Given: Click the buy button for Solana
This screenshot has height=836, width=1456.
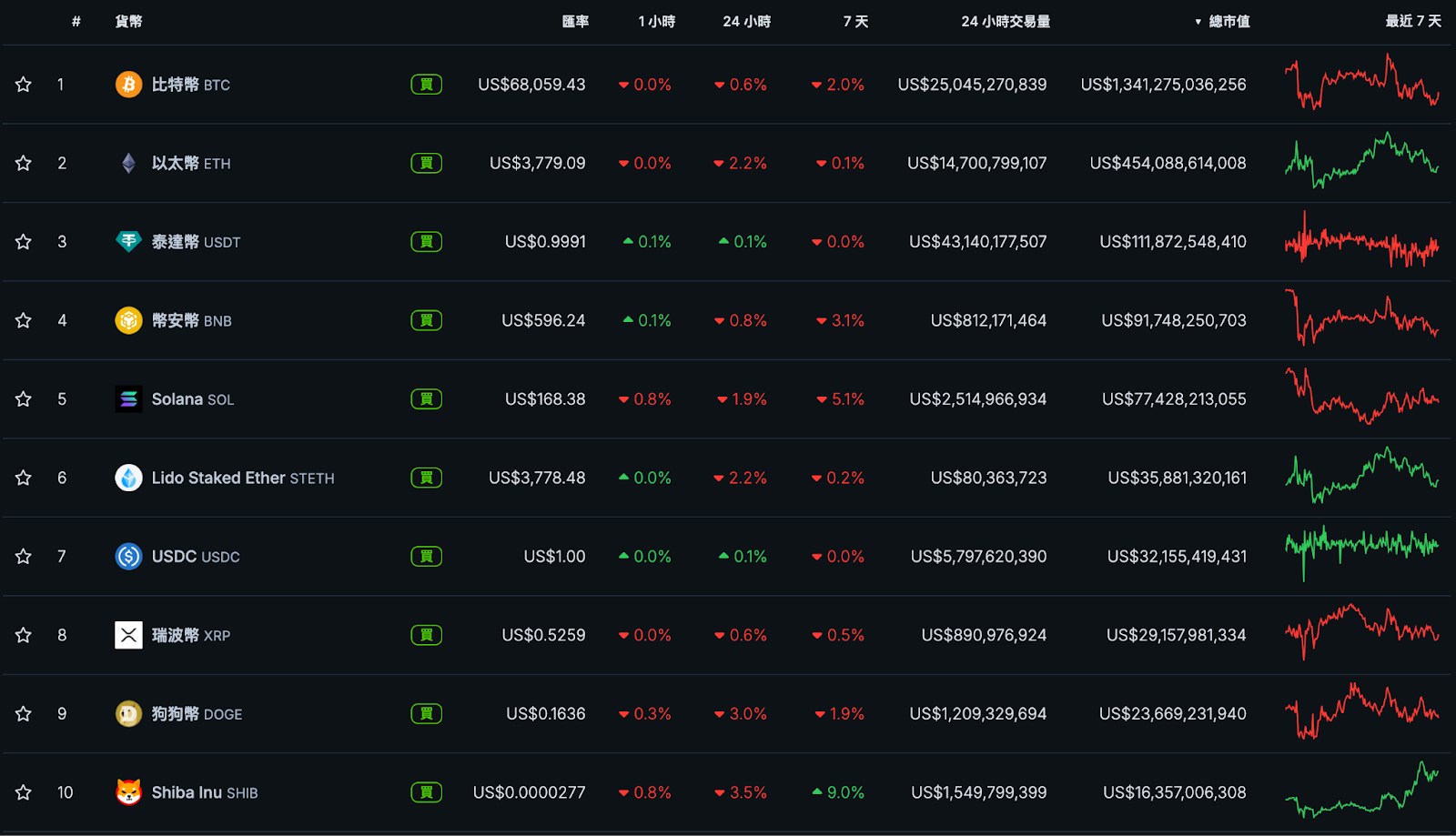Looking at the screenshot, I should 427,399.
